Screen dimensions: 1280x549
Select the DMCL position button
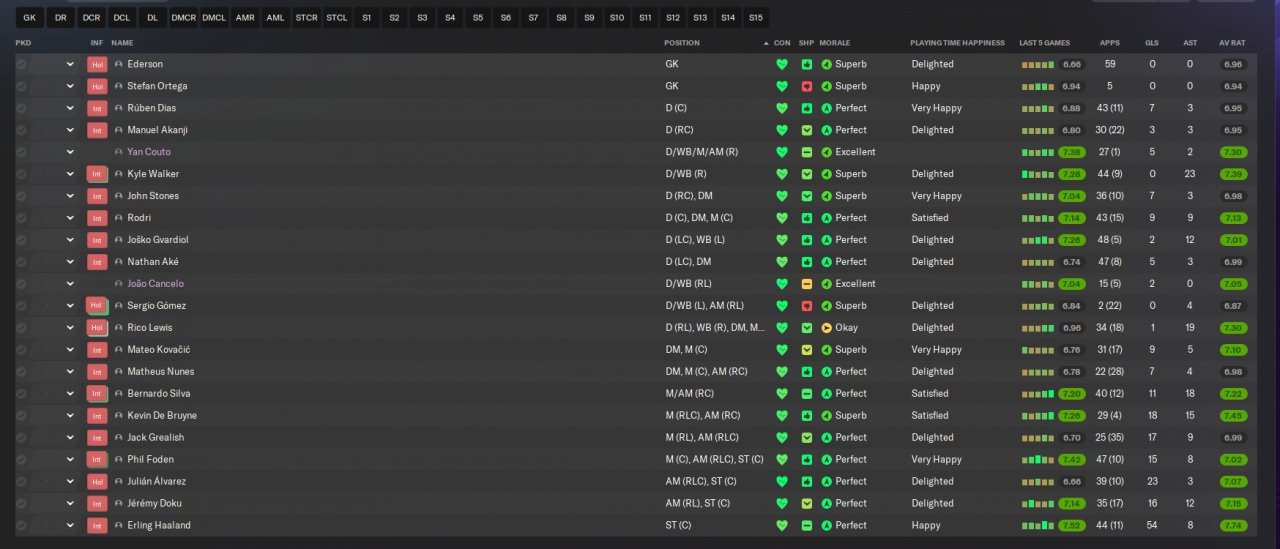pyautogui.click(x=213, y=18)
